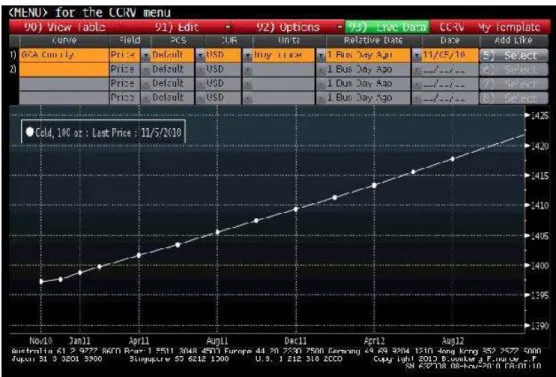Viewport: 556px width, 377px height.
Task: Click the Dec11 x-axis label
Action: point(295,341)
